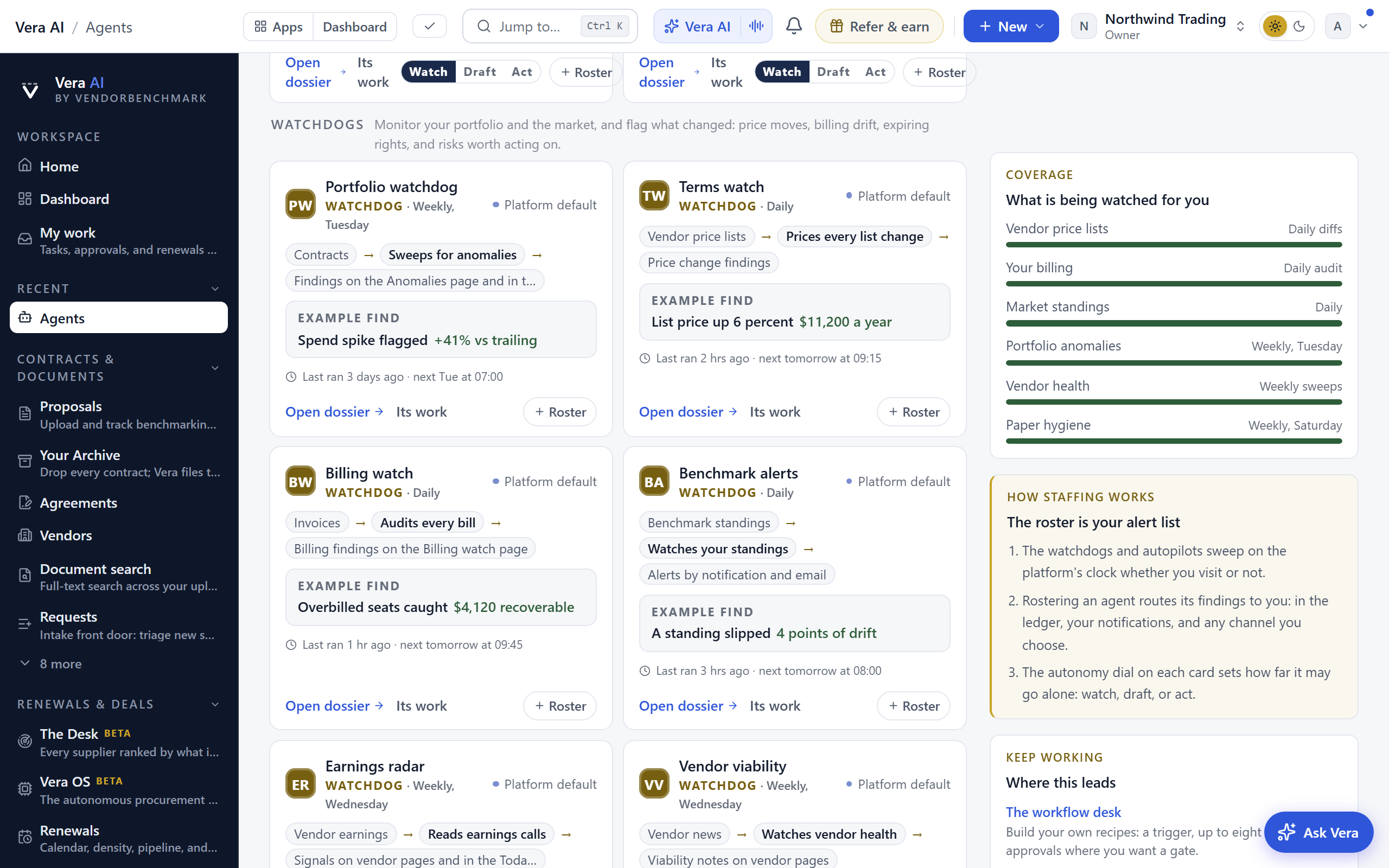The height and width of the screenshot is (868, 1389).
Task: Click the PW avatar on Portfolio watchdog card
Action: 300,205
